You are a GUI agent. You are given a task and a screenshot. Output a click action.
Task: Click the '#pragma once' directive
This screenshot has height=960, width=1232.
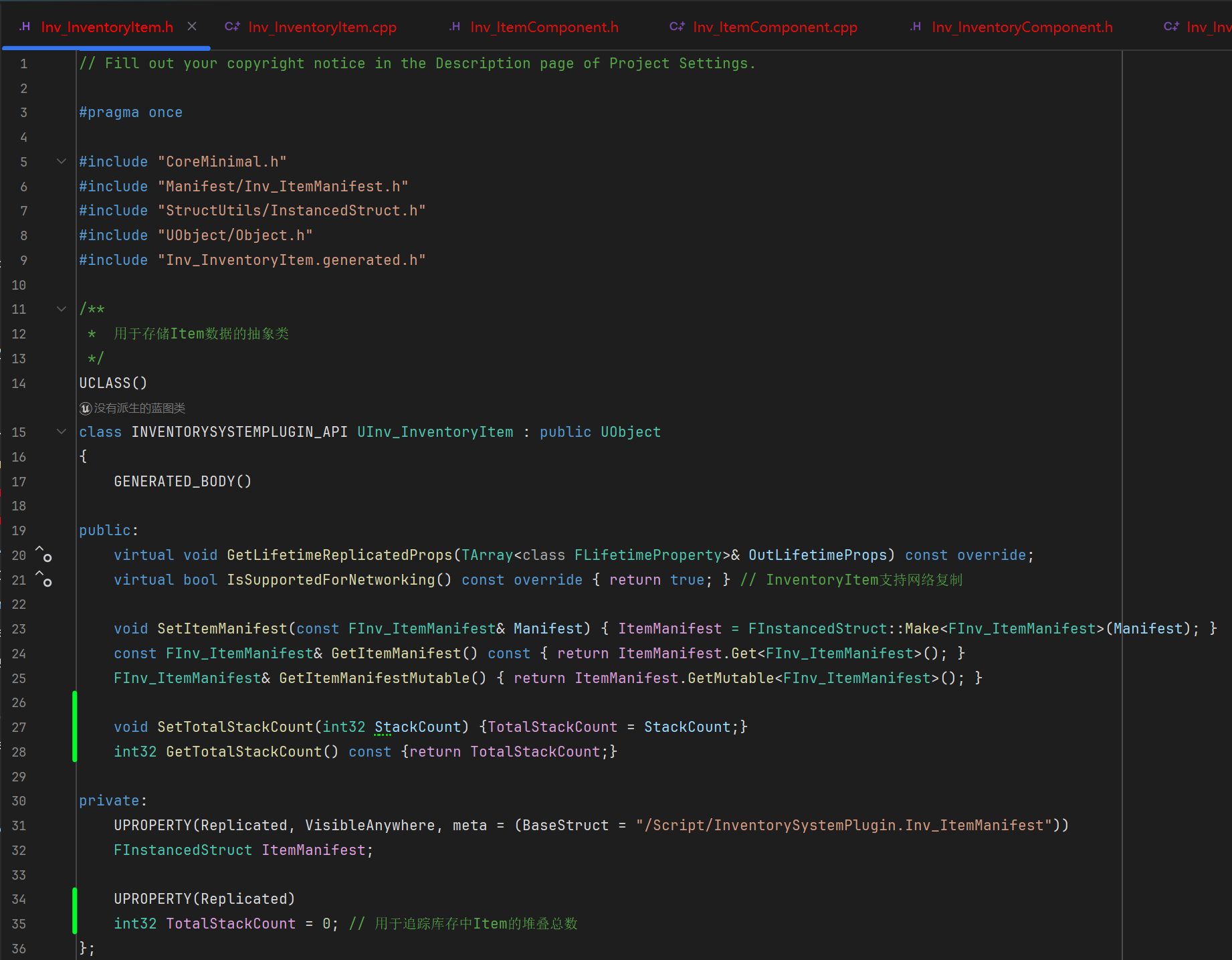point(130,112)
